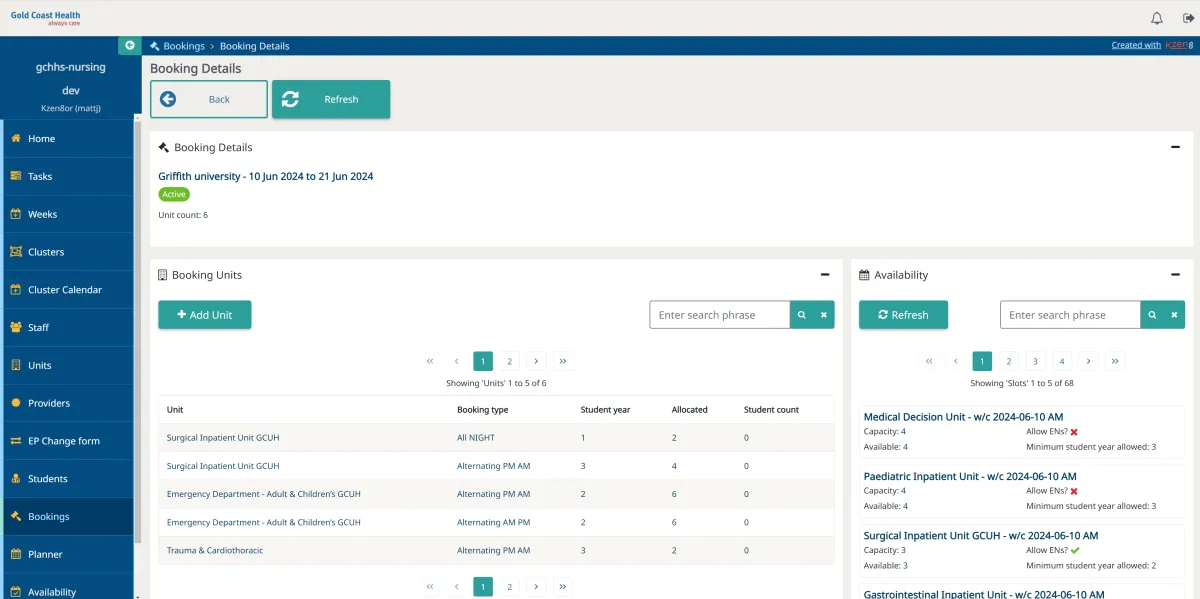Screen dimensions: 1200x599
Task: Open Staff in the sidebar
Action: 67,327
